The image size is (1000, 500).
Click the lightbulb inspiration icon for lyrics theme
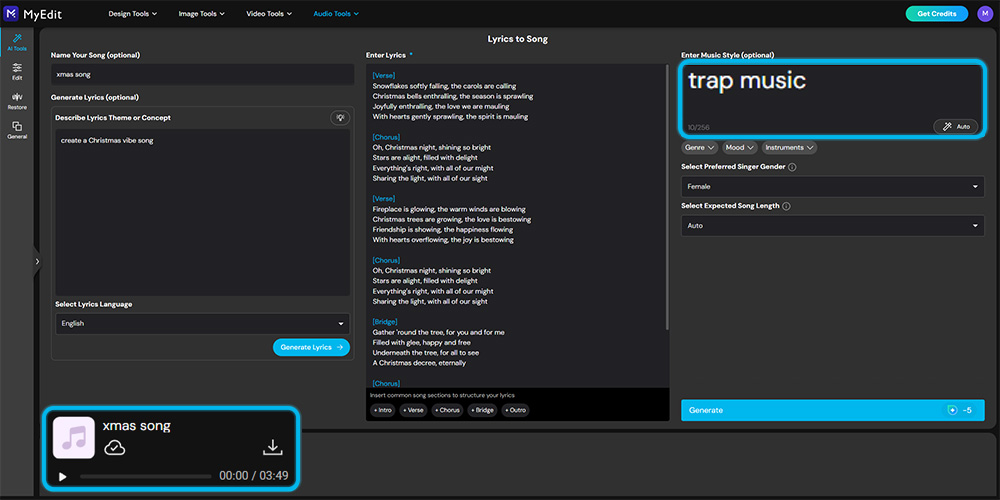[341, 118]
